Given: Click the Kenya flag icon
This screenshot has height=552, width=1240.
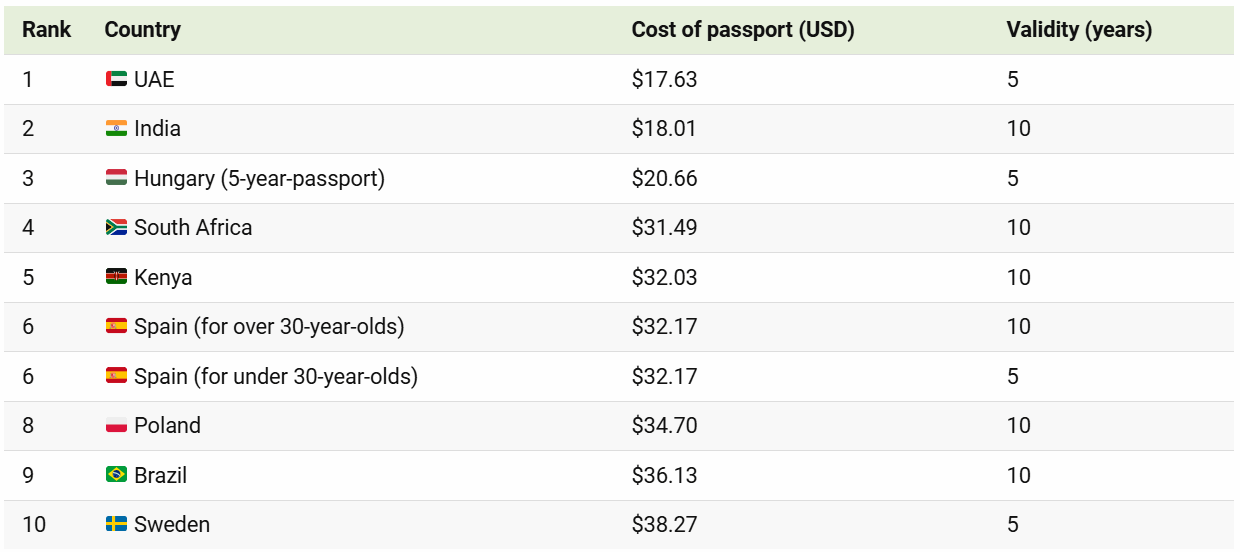Looking at the screenshot, I should pyautogui.click(x=116, y=277).
